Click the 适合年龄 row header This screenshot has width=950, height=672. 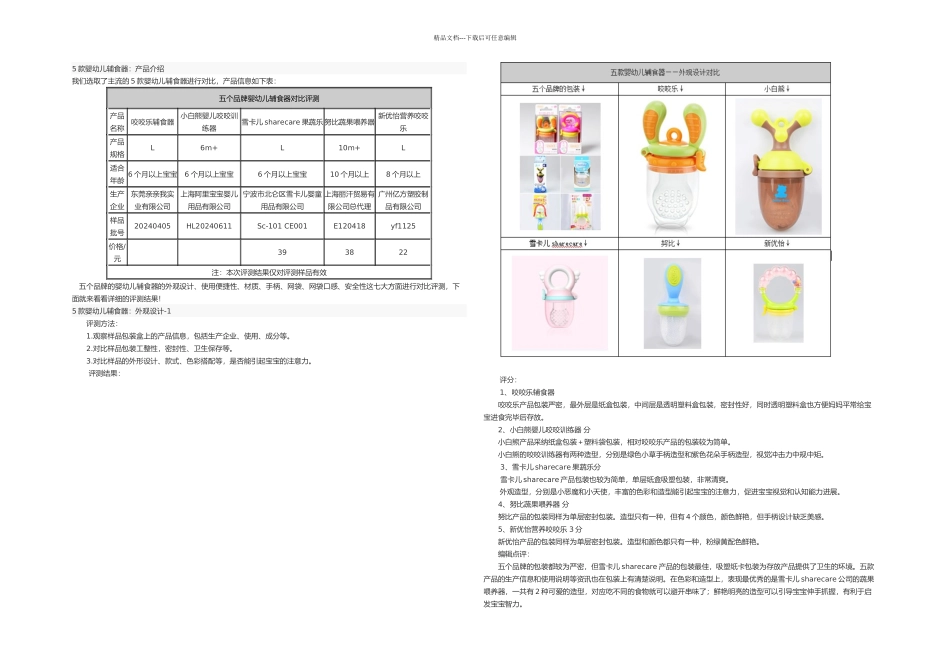coord(117,174)
